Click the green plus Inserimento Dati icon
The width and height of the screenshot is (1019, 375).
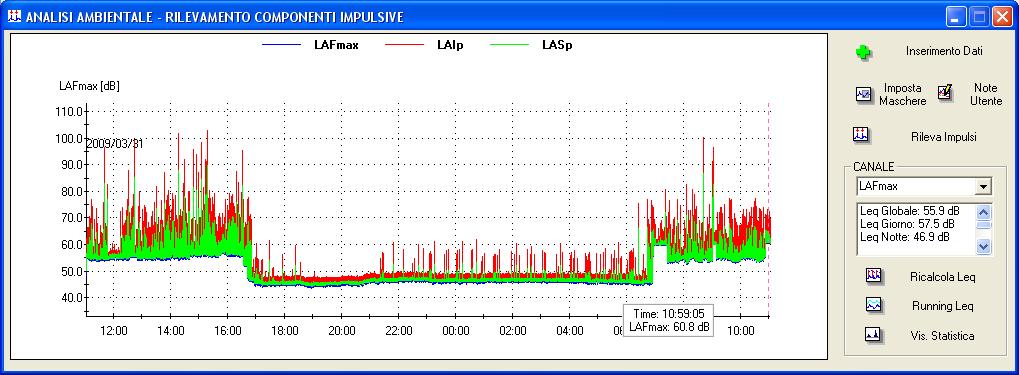864,53
